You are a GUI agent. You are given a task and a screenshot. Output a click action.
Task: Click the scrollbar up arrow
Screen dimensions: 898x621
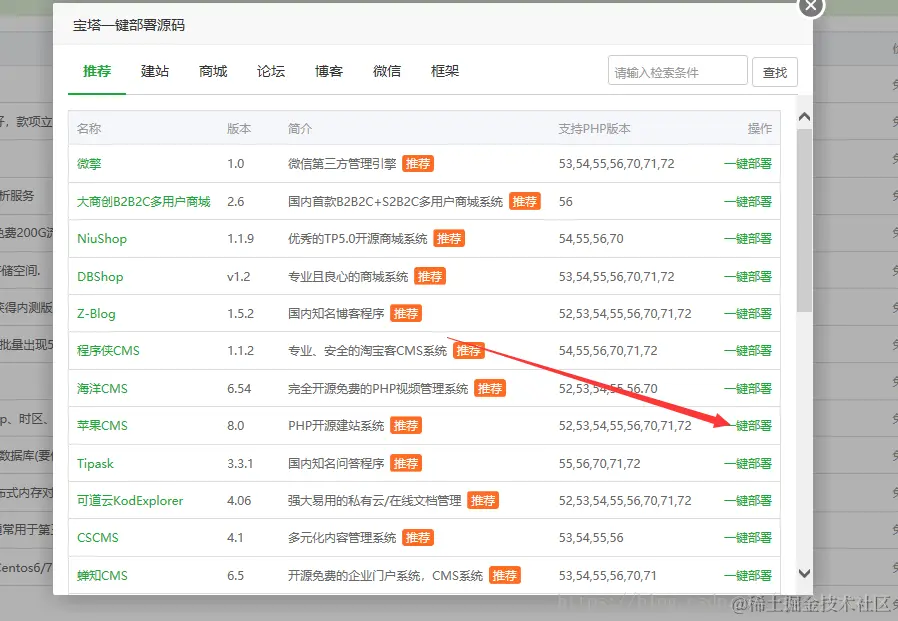804,117
